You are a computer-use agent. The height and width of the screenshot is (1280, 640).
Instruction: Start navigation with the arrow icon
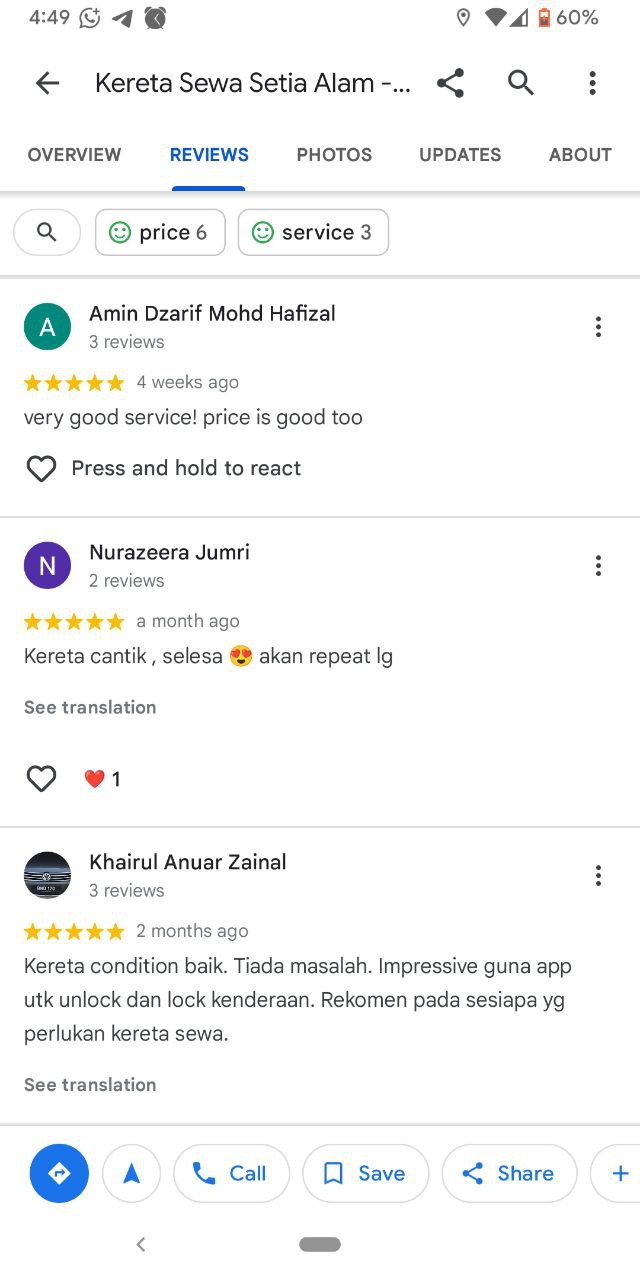pos(131,1173)
